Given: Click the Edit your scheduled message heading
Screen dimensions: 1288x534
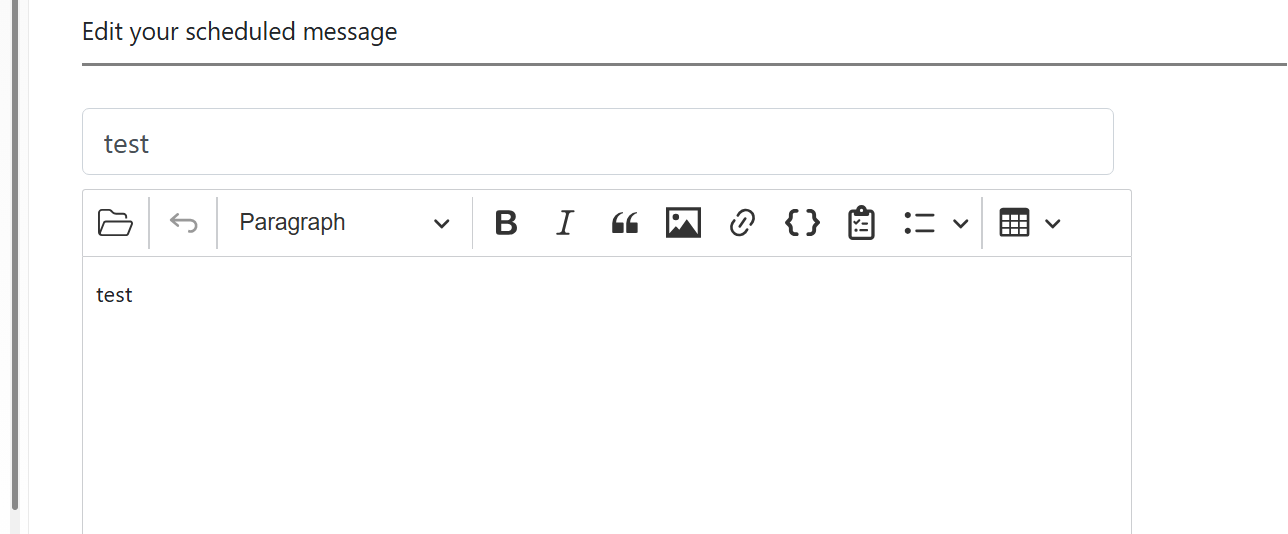Looking at the screenshot, I should click(239, 32).
